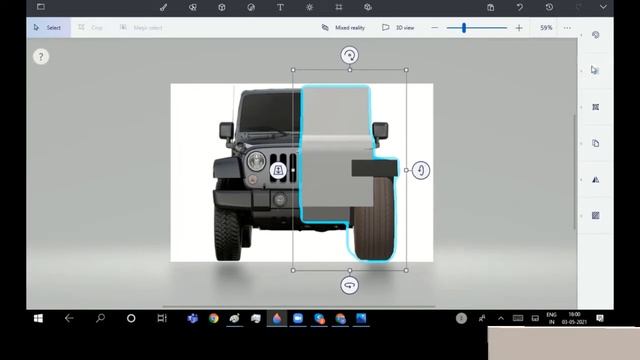This screenshot has height=360, width=640.
Task: Click the 59% zoom value field
Action: pyautogui.click(x=546, y=27)
